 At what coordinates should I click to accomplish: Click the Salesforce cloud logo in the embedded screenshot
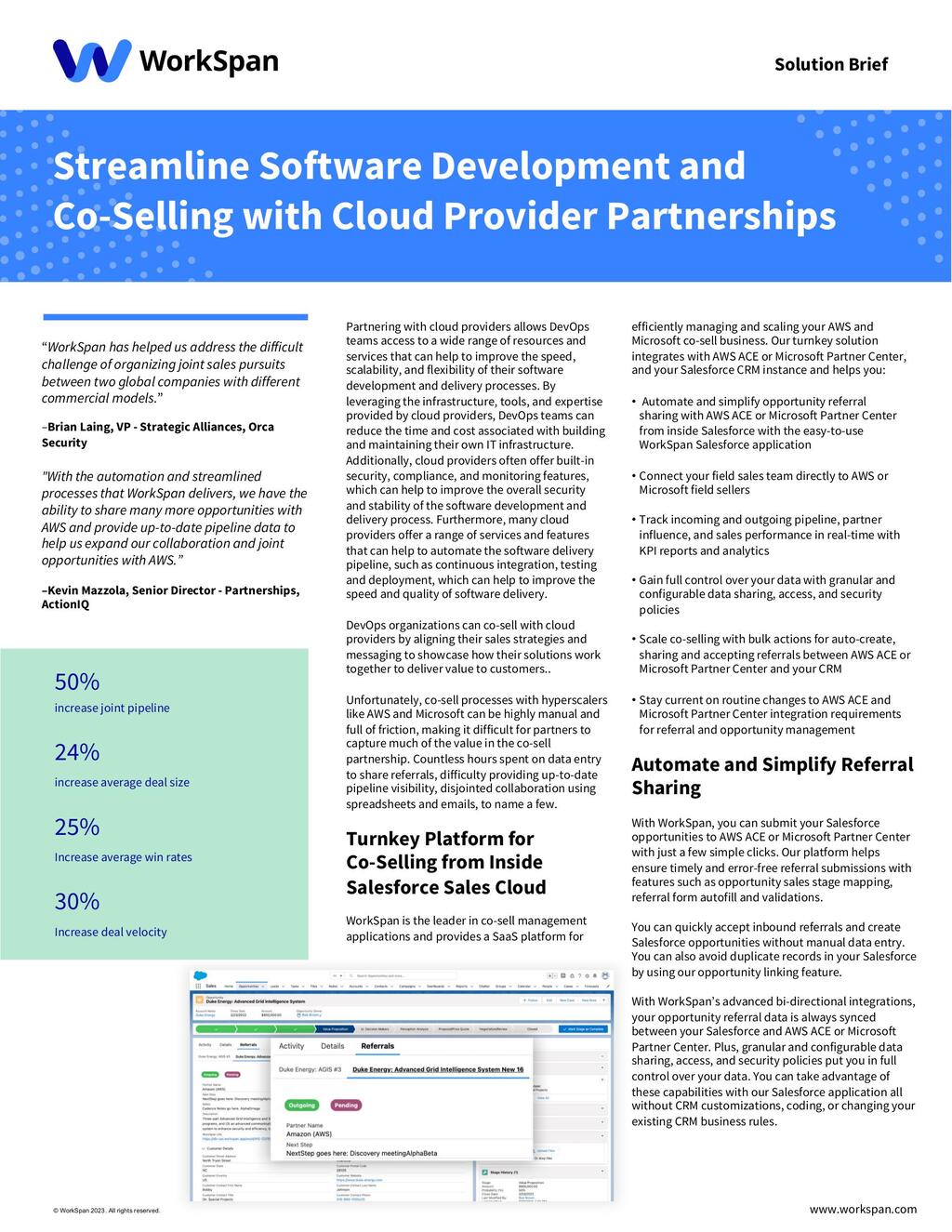[x=200, y=975]
